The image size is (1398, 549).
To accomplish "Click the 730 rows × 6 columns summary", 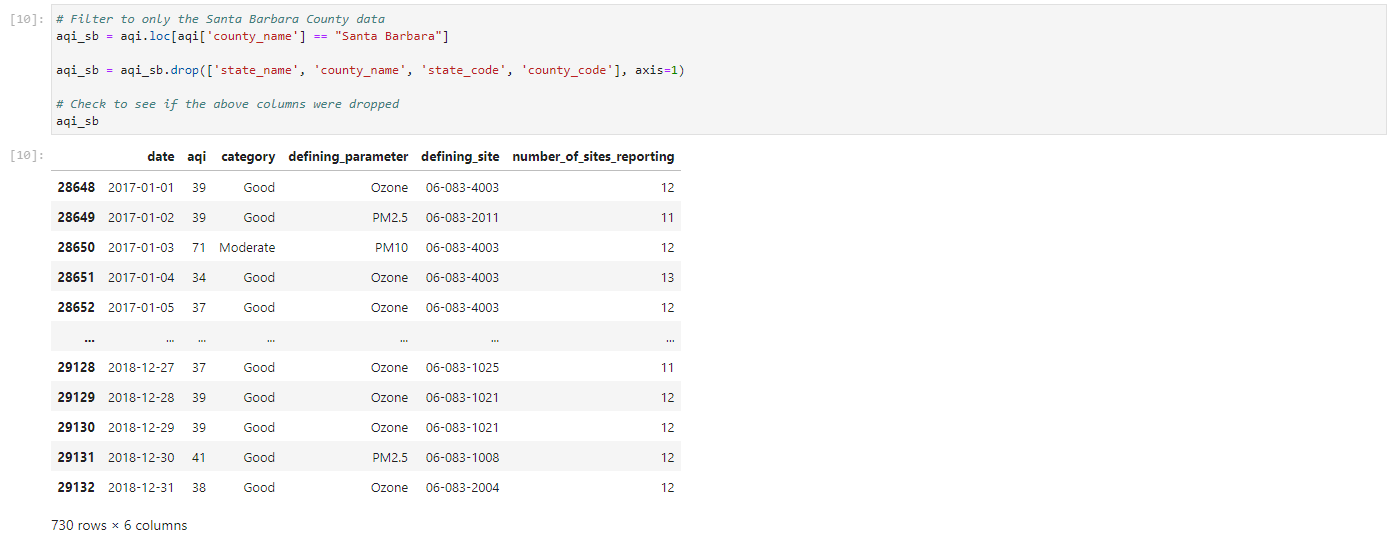I will pos(119,526).
